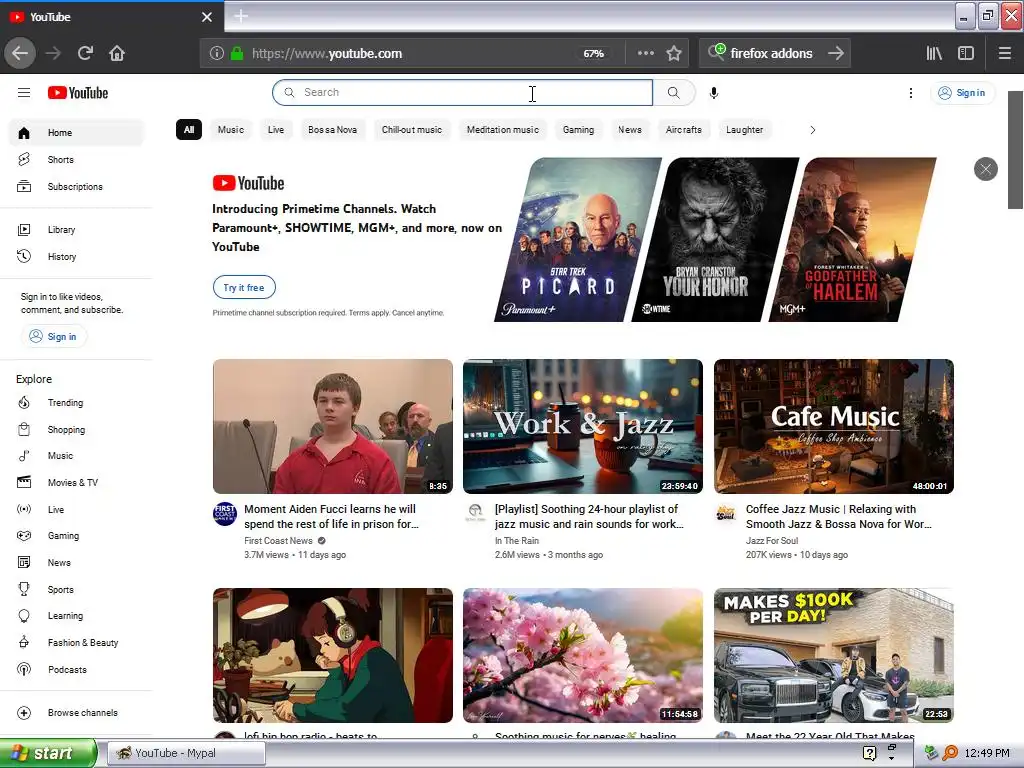Close the YouTube browser tab

207,17
